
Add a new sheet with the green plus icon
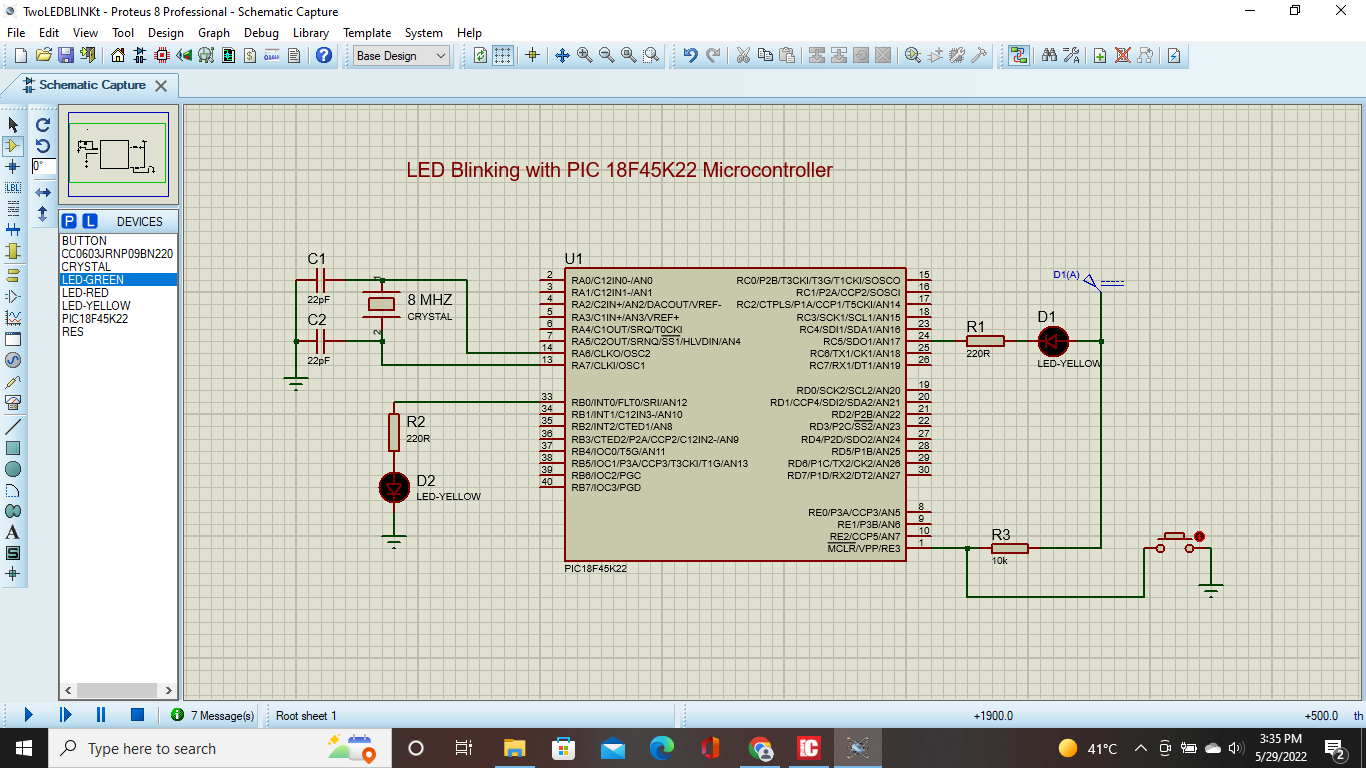pos(1100,56)
